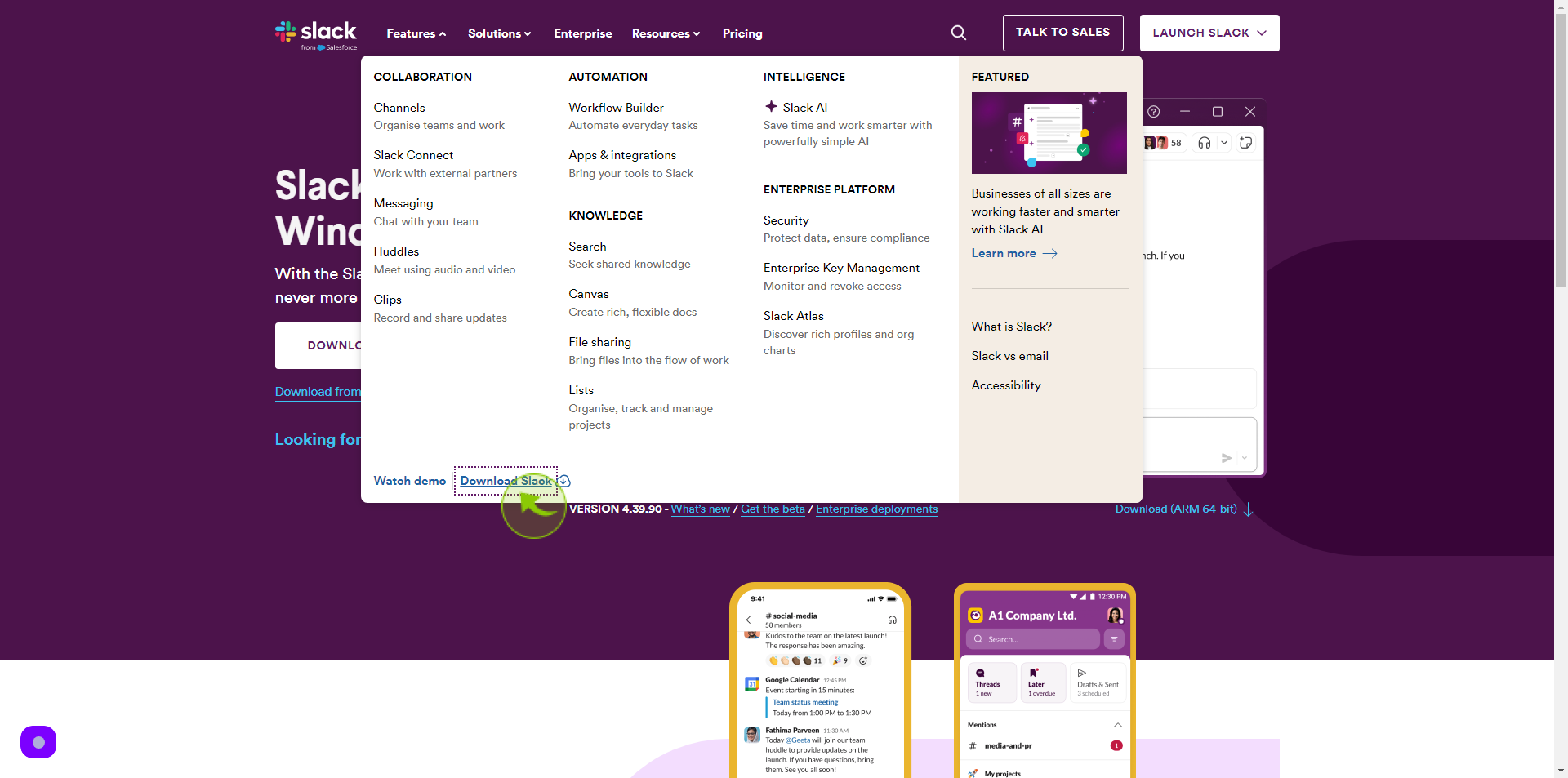Viewport: 1568px width, 778px height.
Task: Click the Later tile in mobile mockup
Action: [1043, 682]
